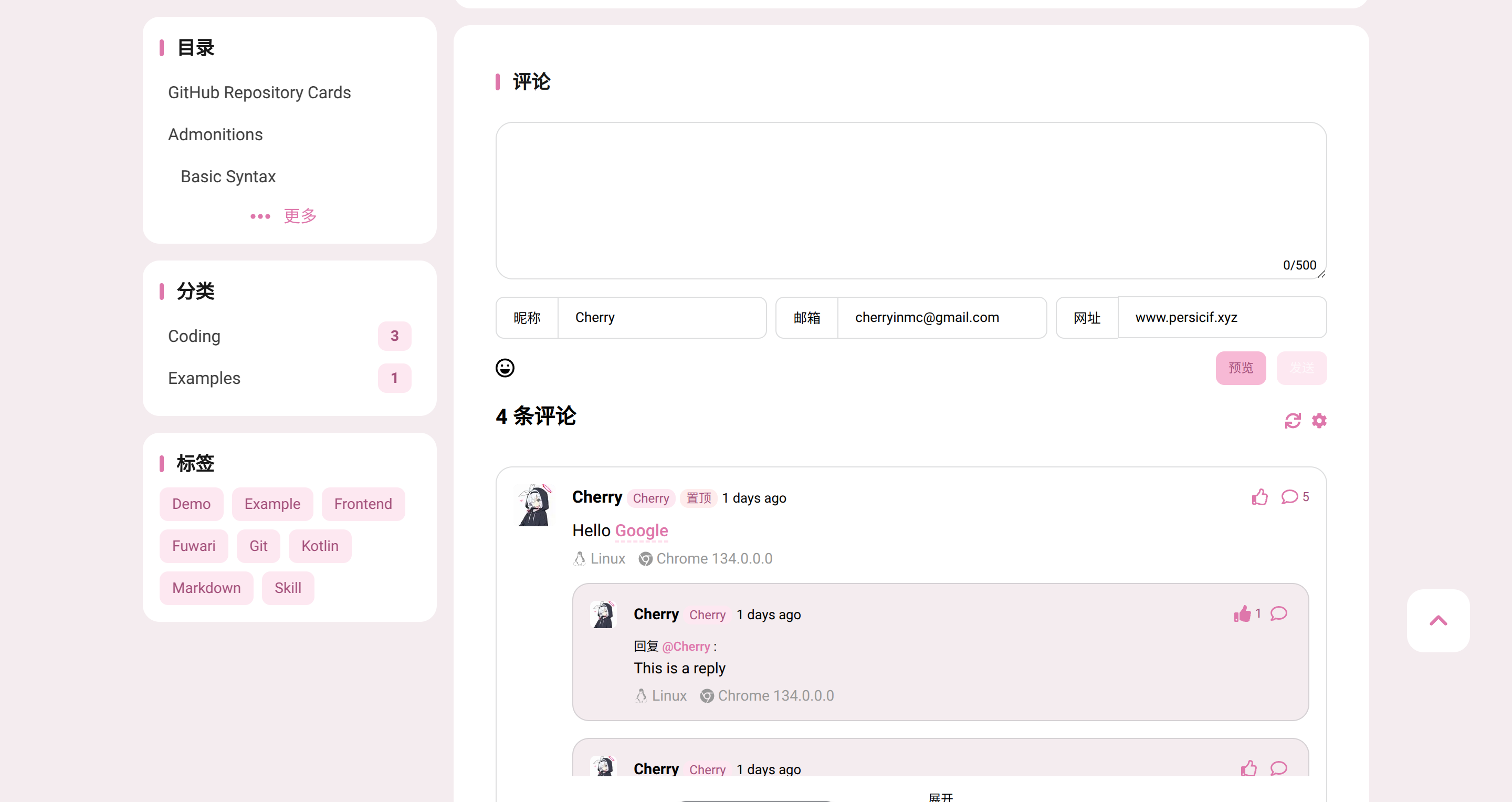The image size is (1512, 802).
Task: Click the 0/500 character counter
Action: (1299, 265)
